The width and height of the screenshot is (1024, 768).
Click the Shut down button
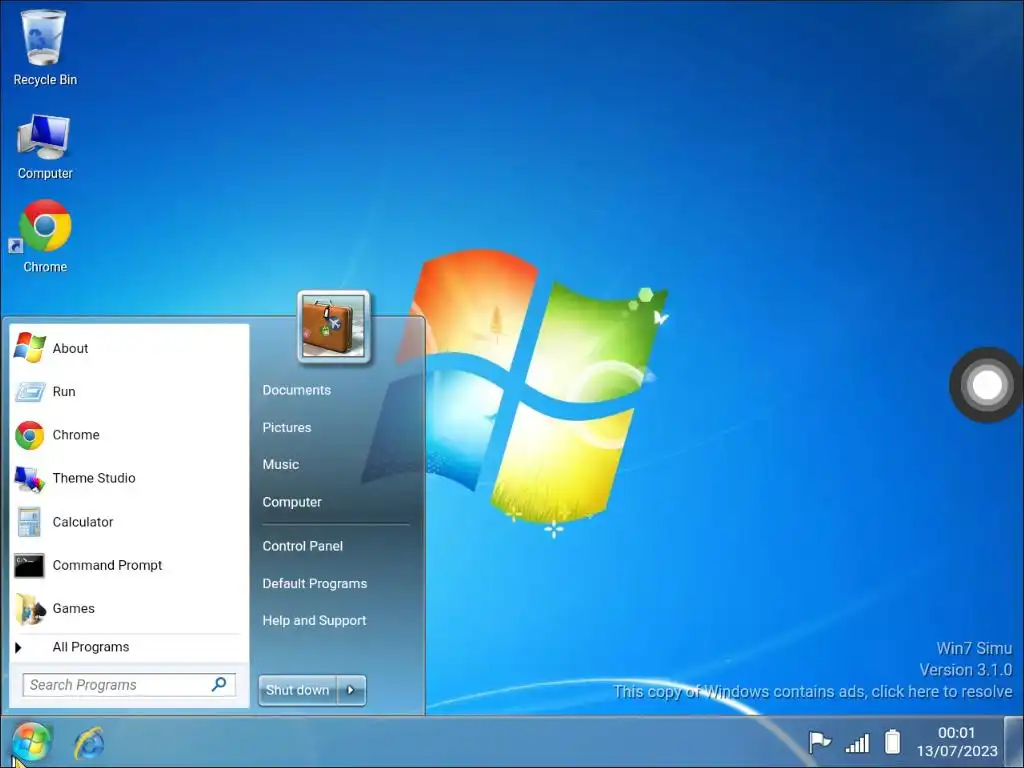coord(298,690)
